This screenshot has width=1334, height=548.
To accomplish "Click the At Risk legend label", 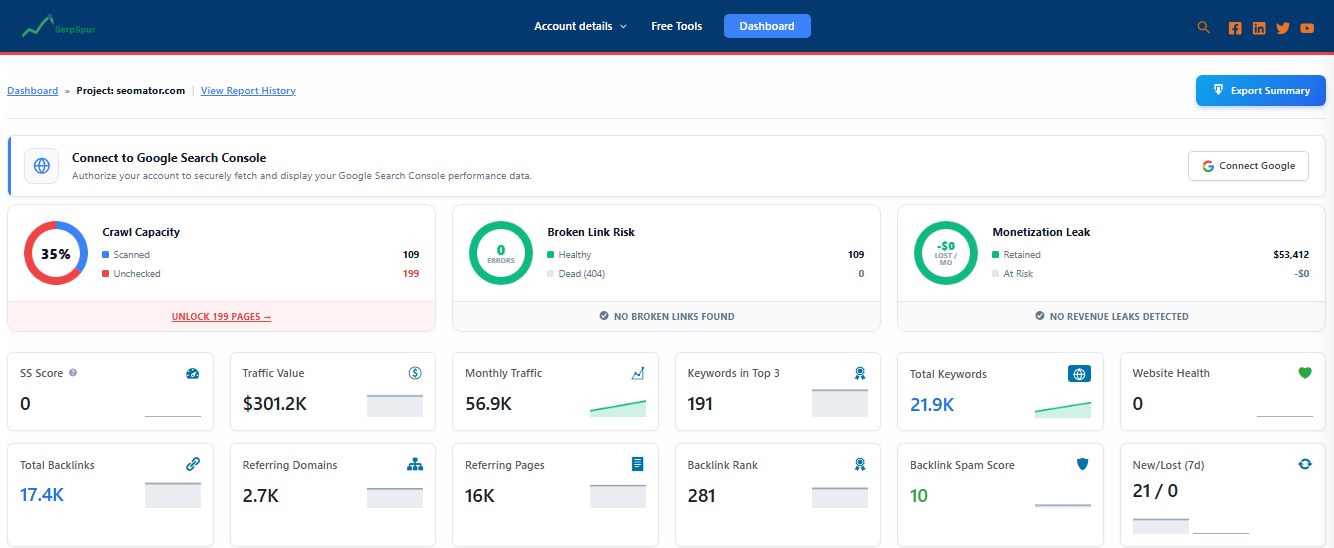I will (1020, 274).
